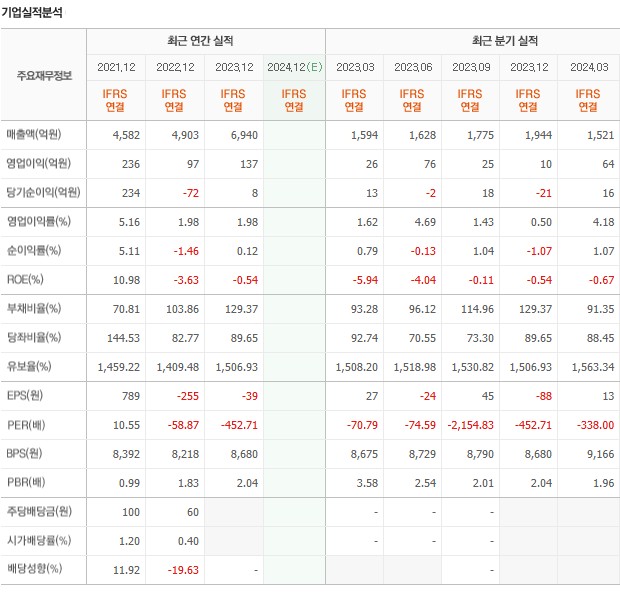Click the PBR(배) row label
620x592 pixels.
(x=26, y=482)
